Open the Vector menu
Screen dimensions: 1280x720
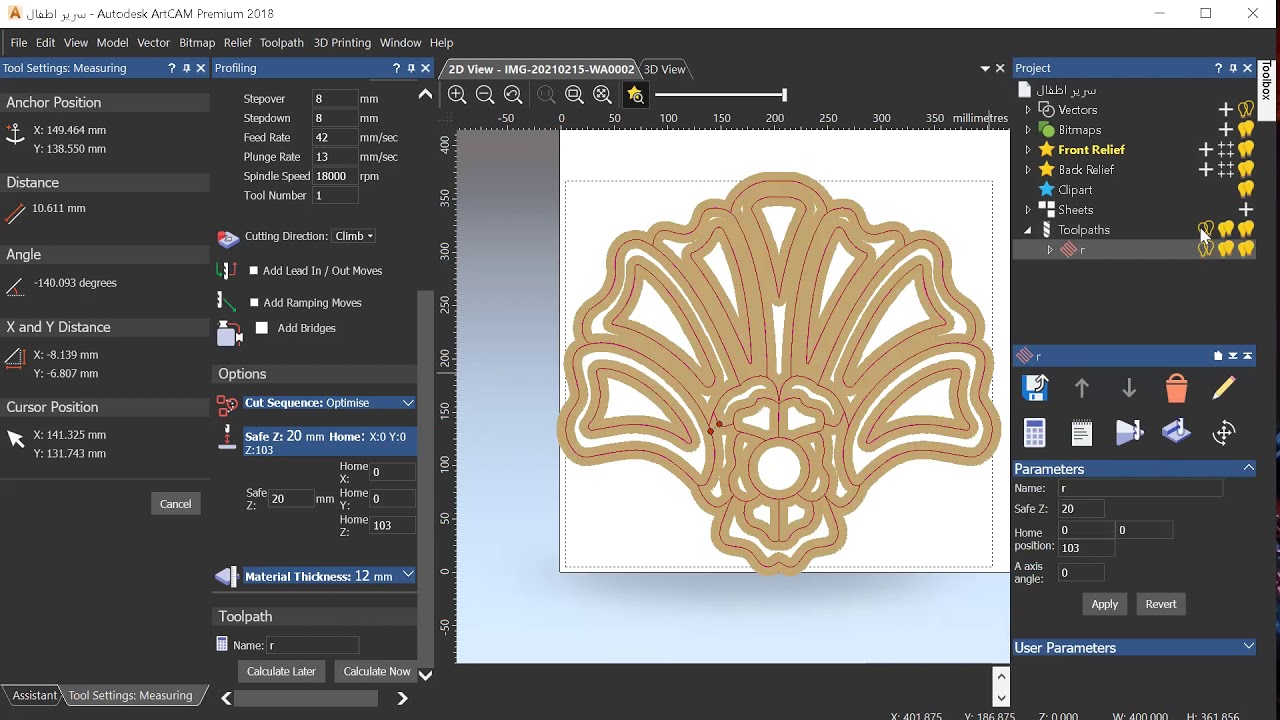154,43
